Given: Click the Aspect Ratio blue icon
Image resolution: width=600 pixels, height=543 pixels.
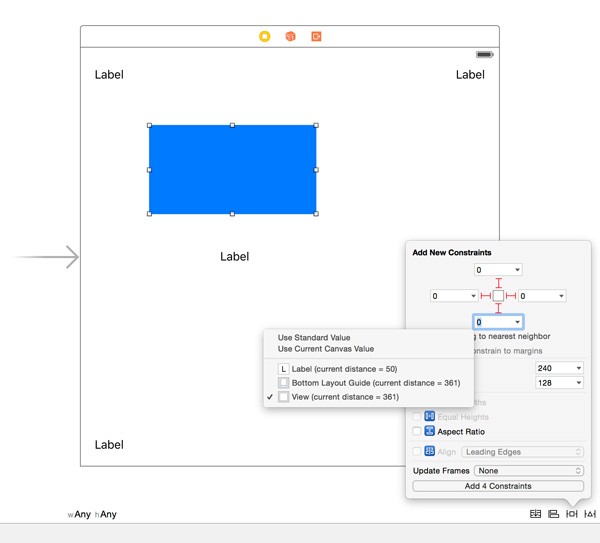Looking at the screenshot, I should 429,431.
